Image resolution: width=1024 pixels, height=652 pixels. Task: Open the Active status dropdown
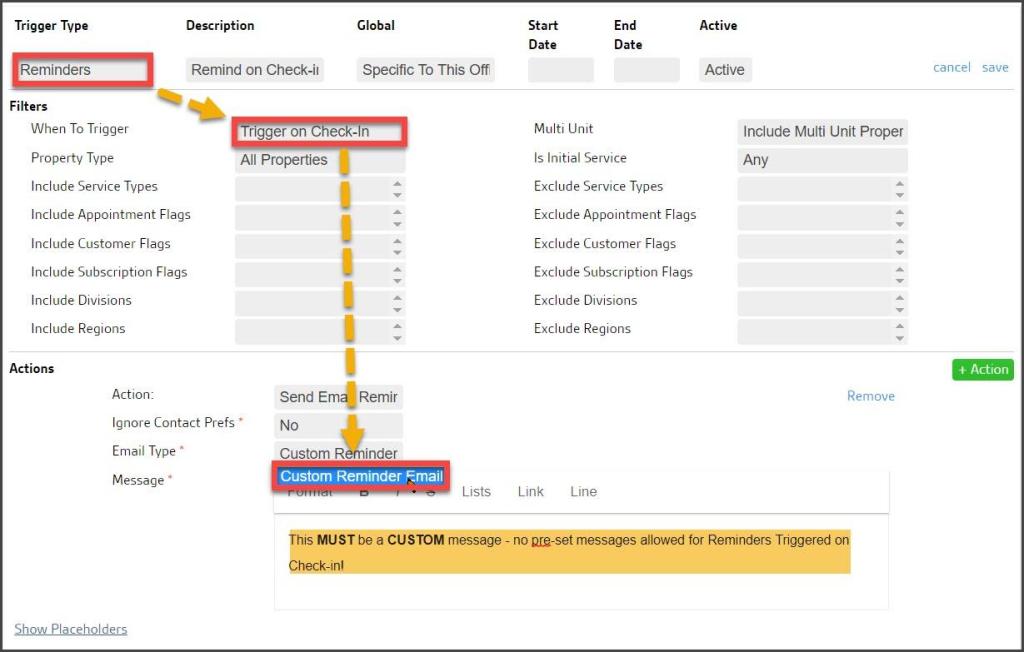(x=725, y=70)
